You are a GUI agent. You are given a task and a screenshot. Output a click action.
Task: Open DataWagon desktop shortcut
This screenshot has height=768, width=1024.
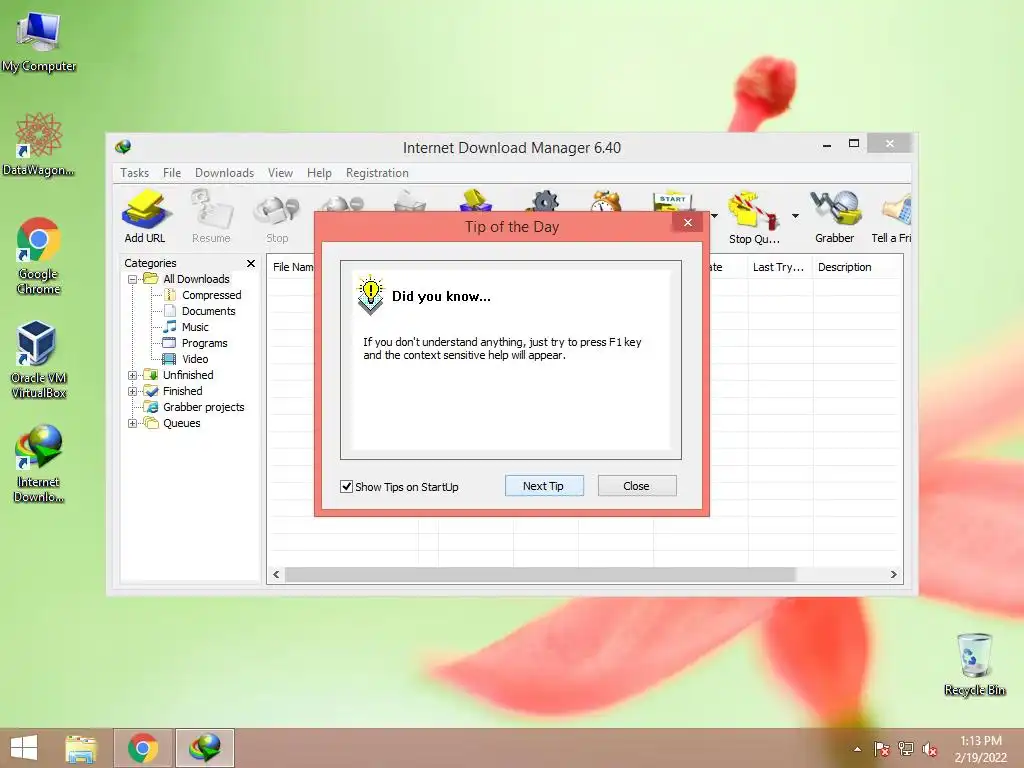[39, 144]
